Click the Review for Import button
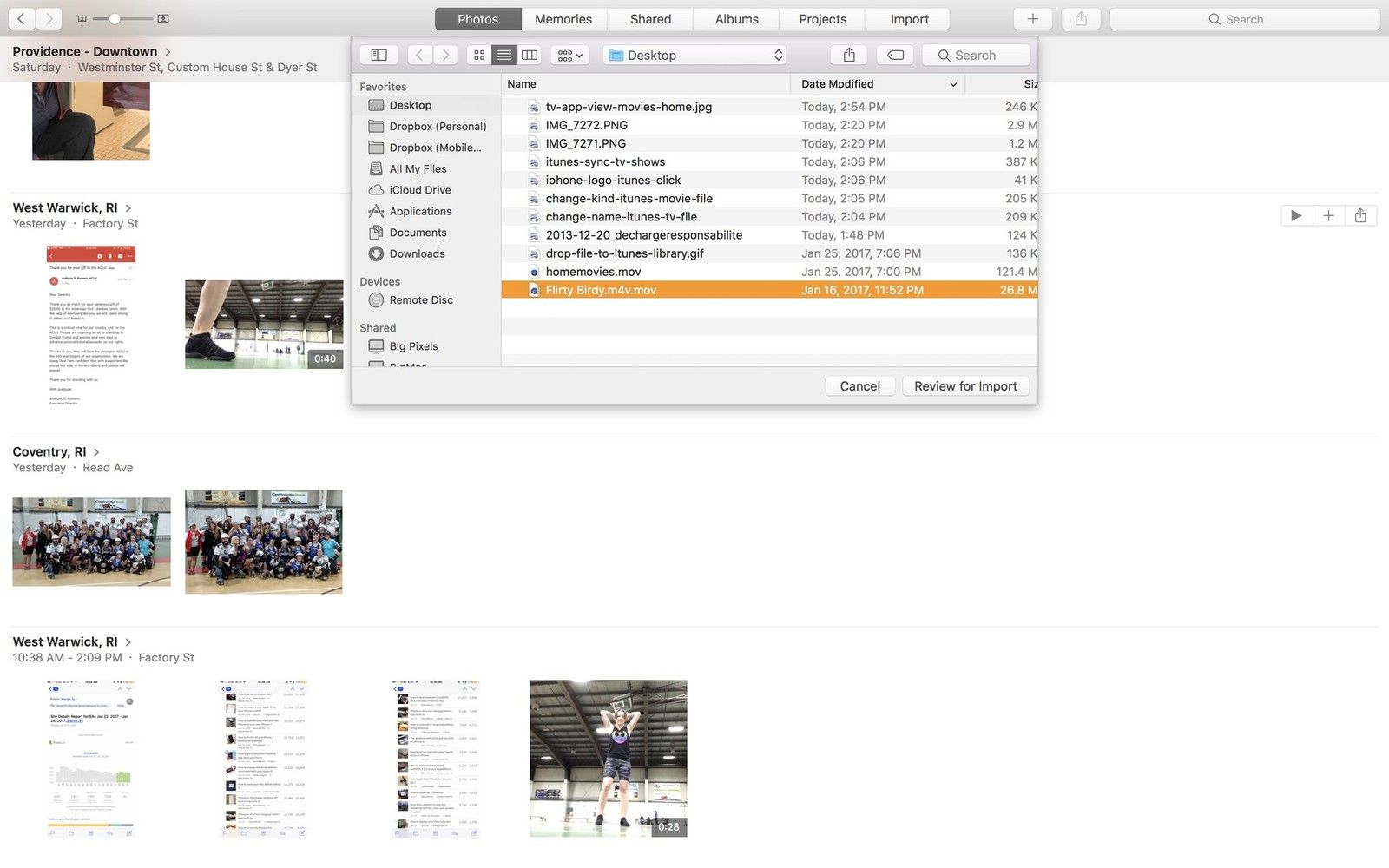 pos(965,386)
